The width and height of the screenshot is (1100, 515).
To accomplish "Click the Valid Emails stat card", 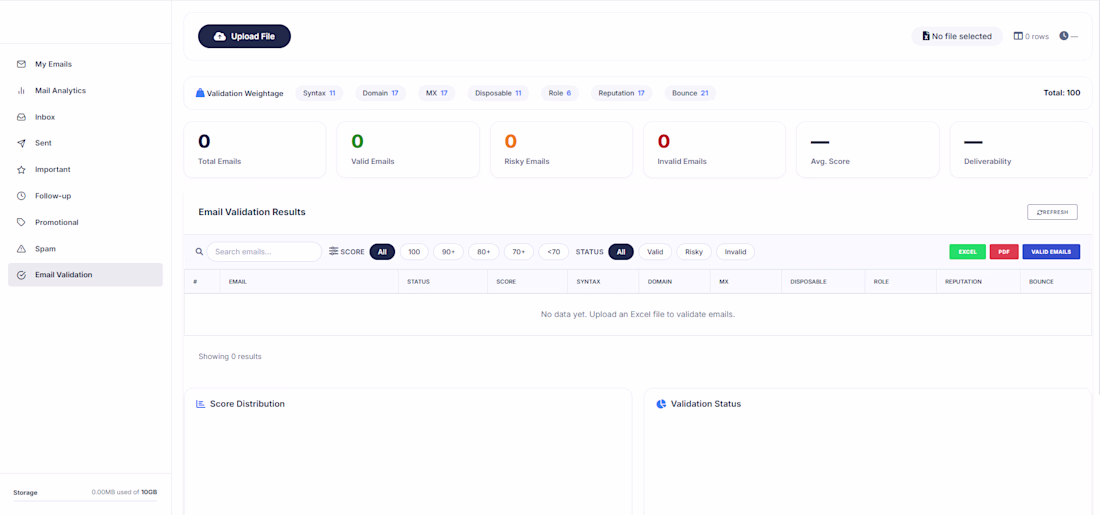I will click(408, 149).
